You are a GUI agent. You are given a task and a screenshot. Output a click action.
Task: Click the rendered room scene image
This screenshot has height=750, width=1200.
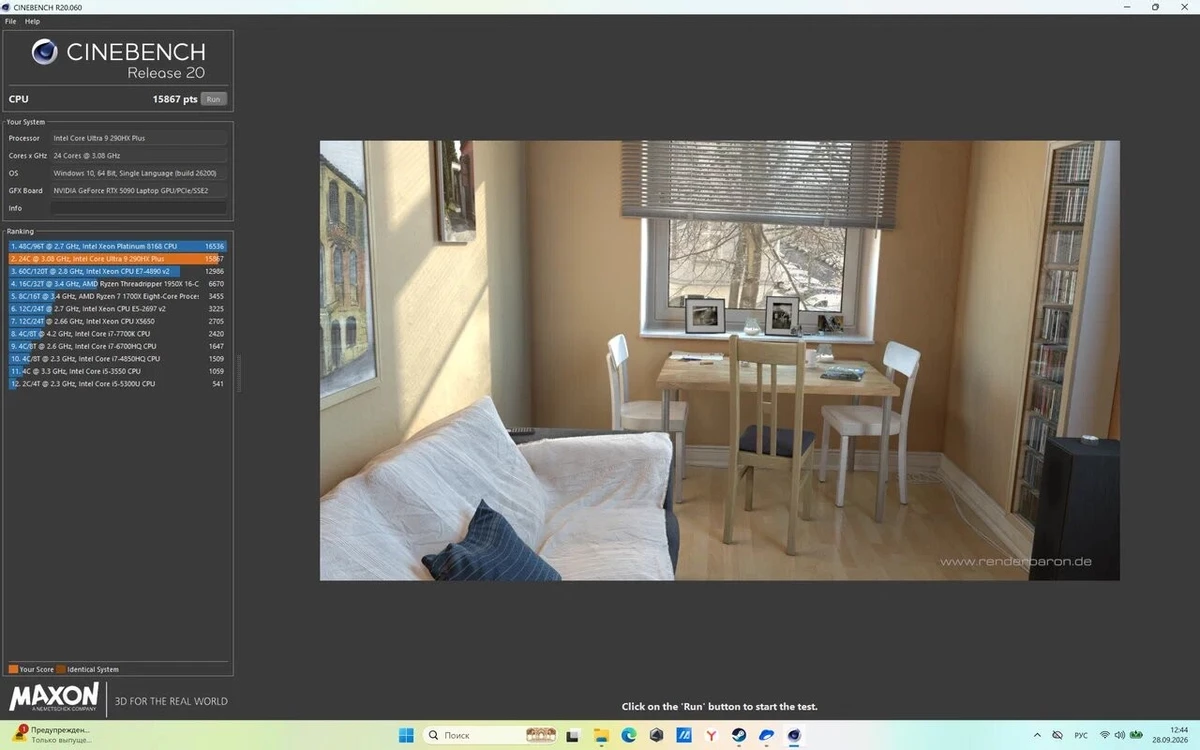coord(719,360)
